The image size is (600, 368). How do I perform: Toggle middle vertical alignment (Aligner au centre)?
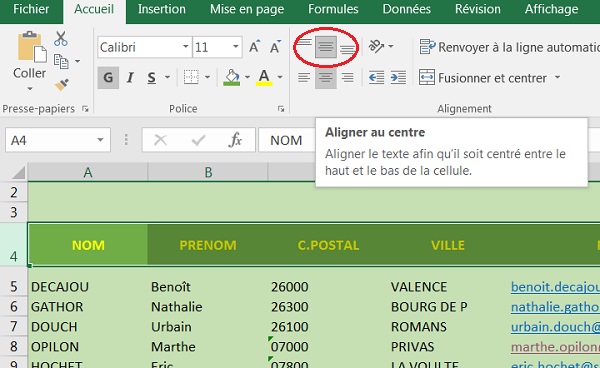point(326,47)
